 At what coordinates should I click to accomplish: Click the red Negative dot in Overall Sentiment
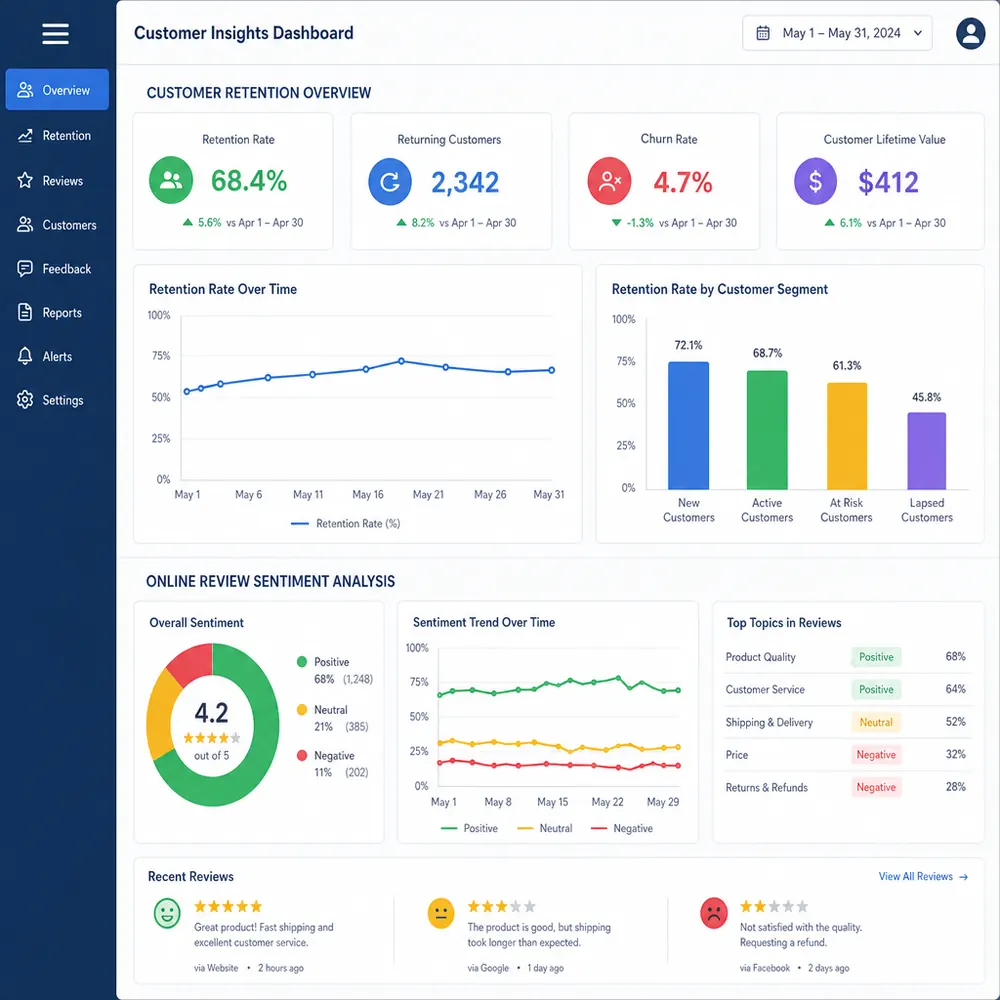click(302, 755)
